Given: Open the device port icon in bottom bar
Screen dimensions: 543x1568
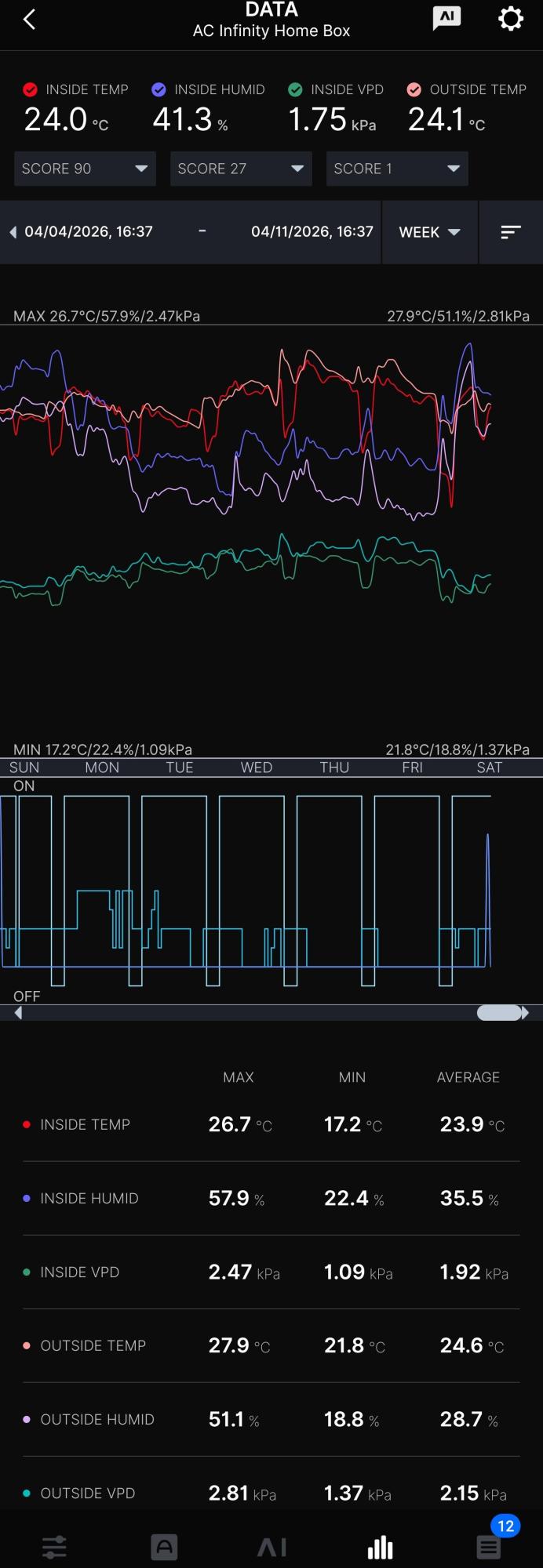Looking at the screenshot, I should (x=164, y=1547).
